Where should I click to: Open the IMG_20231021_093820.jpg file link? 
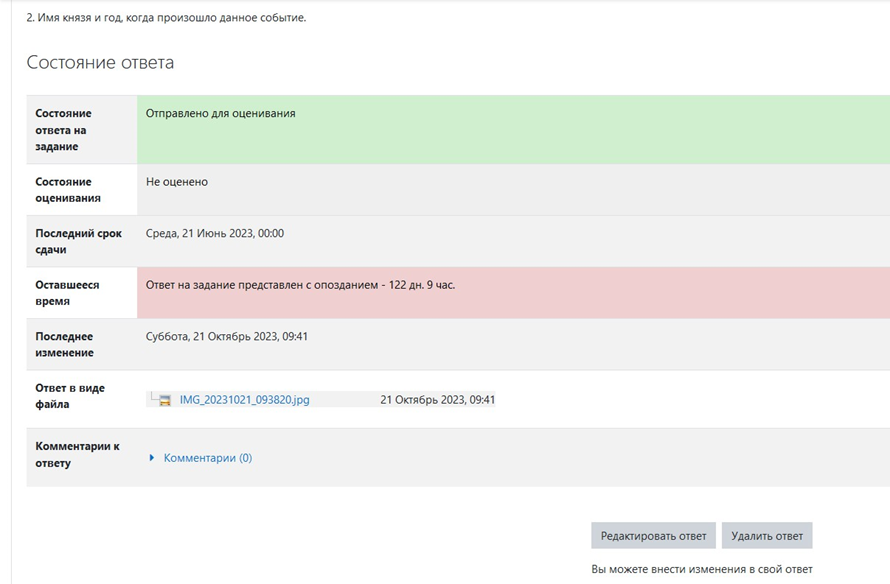coord(245,400)
